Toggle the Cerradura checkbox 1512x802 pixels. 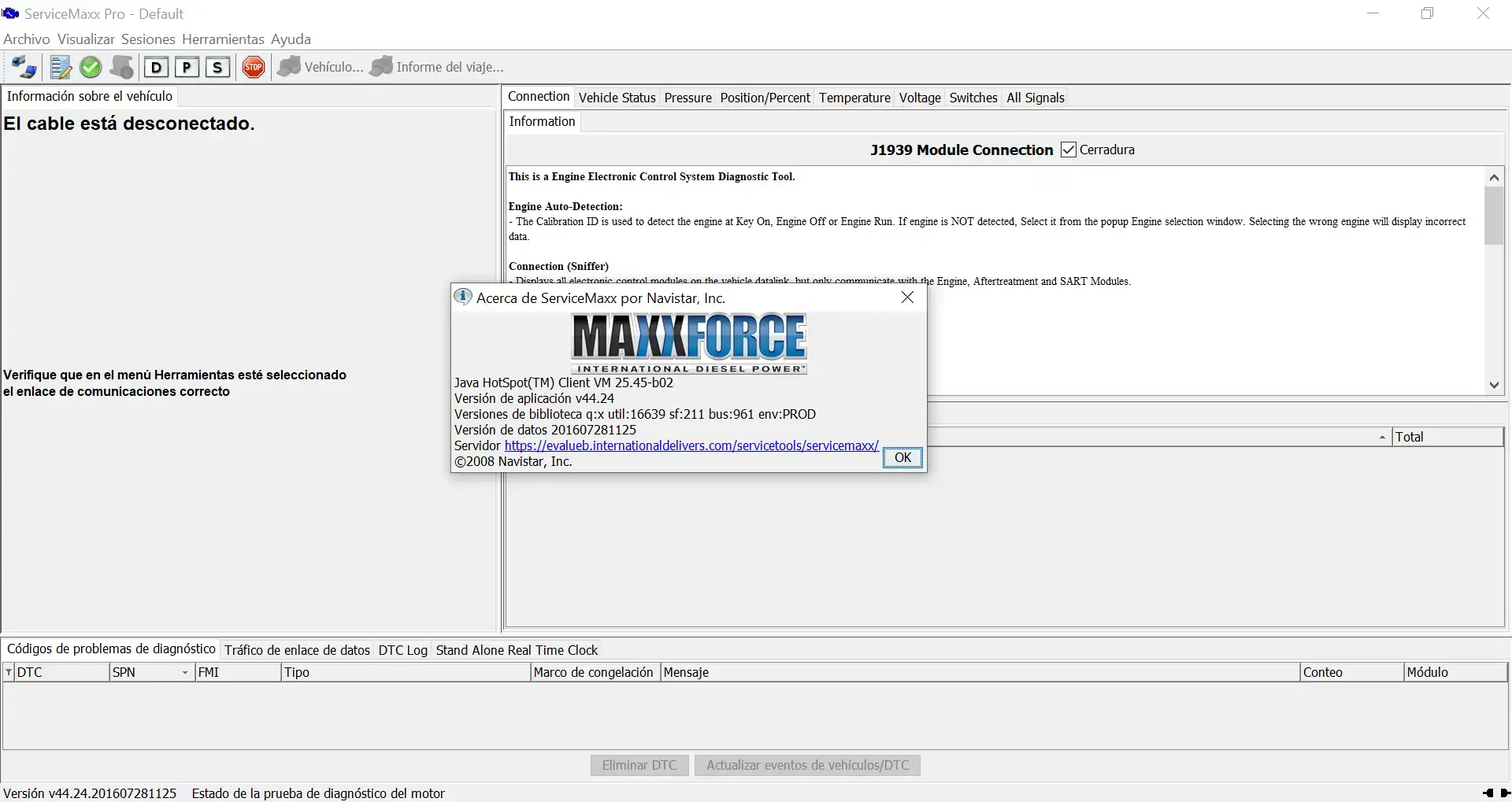(1068, 150)
